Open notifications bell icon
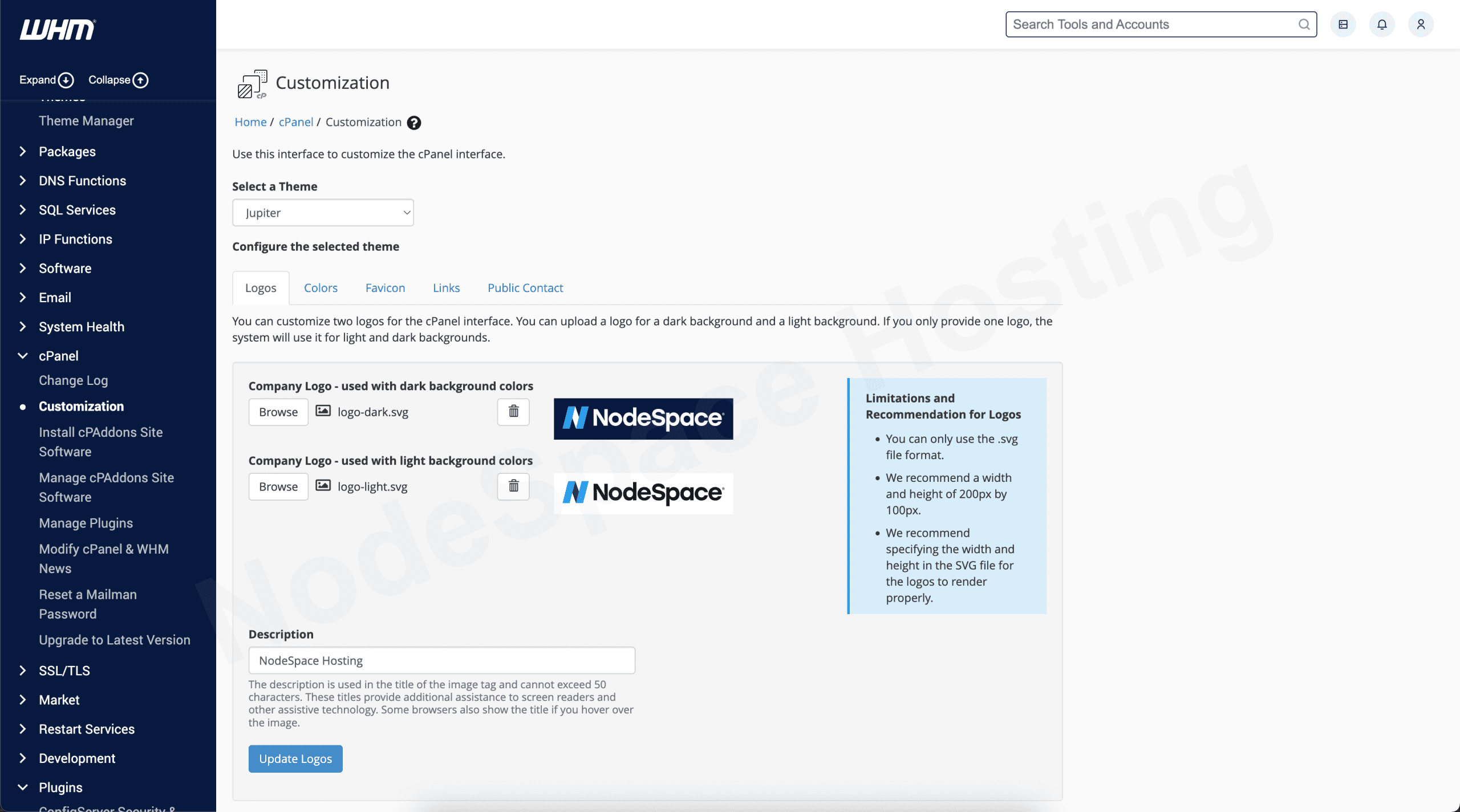The width and height of the screenshot is (1460, 812). click(x=1382, y=25)
